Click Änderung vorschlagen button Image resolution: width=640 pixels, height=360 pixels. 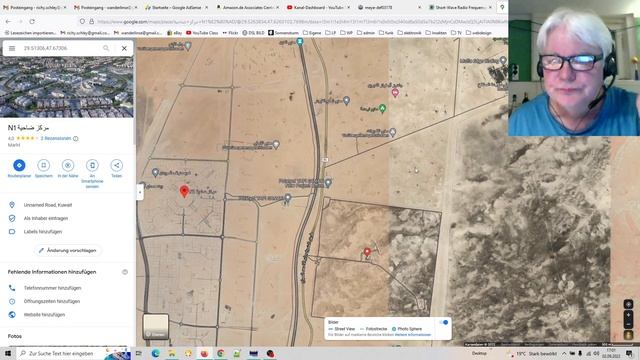(67, 250)
